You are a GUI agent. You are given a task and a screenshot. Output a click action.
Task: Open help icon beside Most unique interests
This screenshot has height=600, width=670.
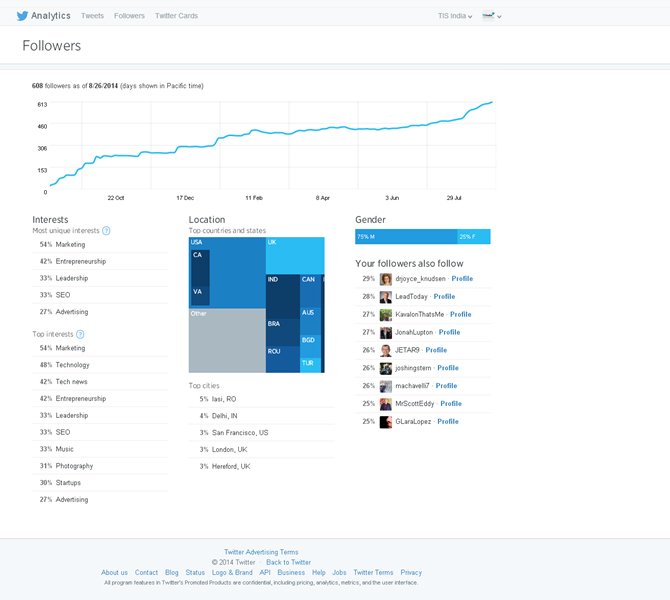(x=106, y=231)
